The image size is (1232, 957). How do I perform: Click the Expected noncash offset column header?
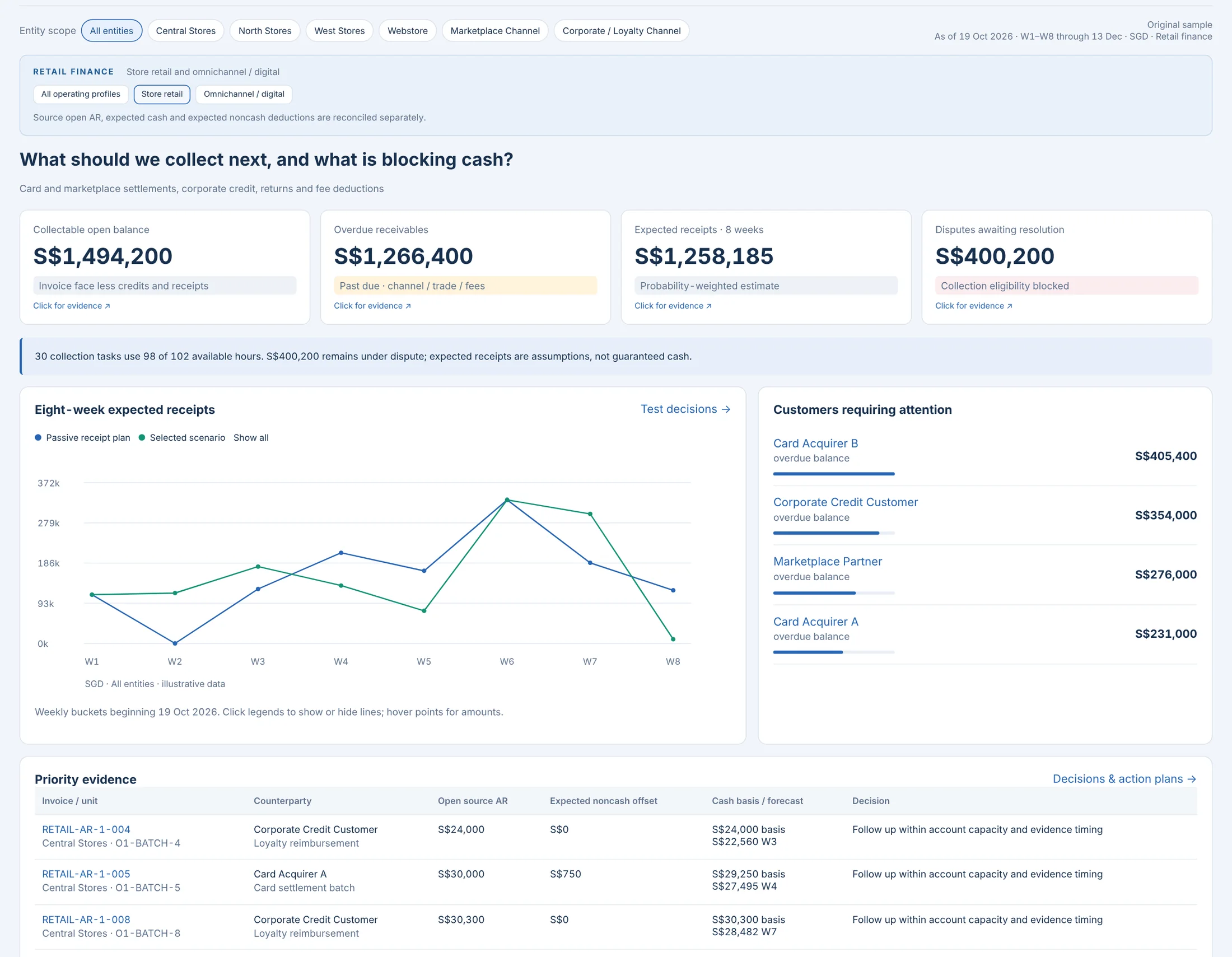pyautogui.click(x=603, y=801)
